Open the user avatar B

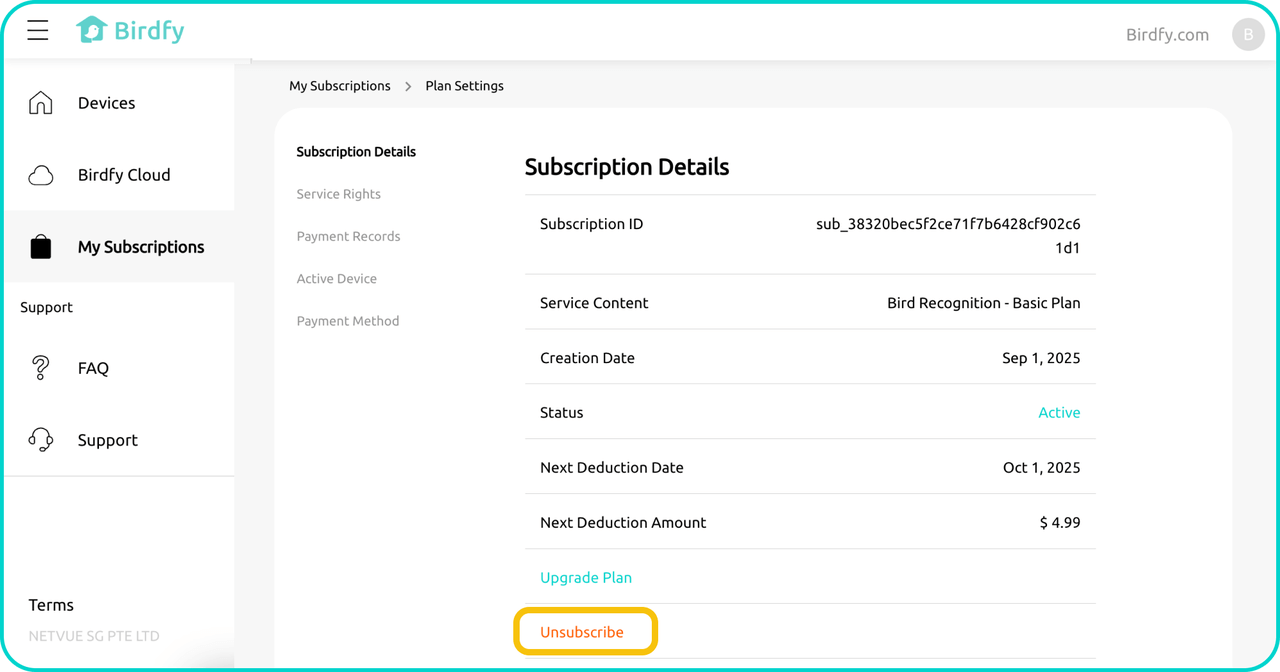1247,35
